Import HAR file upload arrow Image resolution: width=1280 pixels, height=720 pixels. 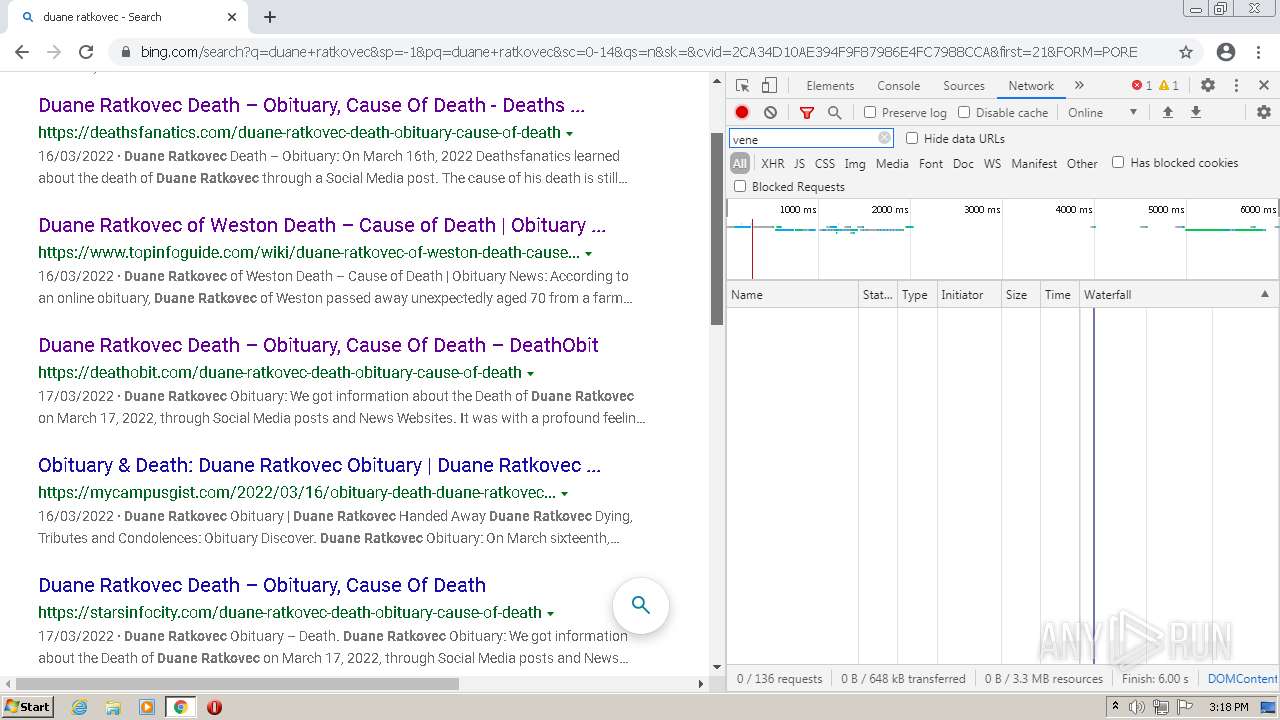pos(1167,113)
